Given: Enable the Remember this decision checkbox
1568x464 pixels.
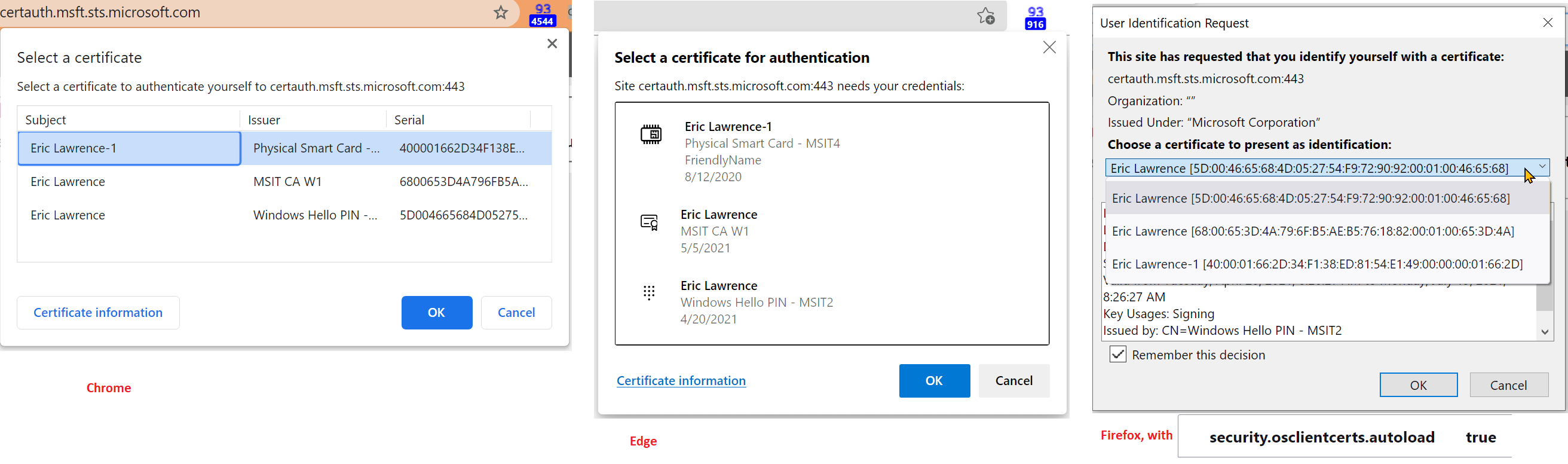Looking at the screenshot, I should (1118, 355).
